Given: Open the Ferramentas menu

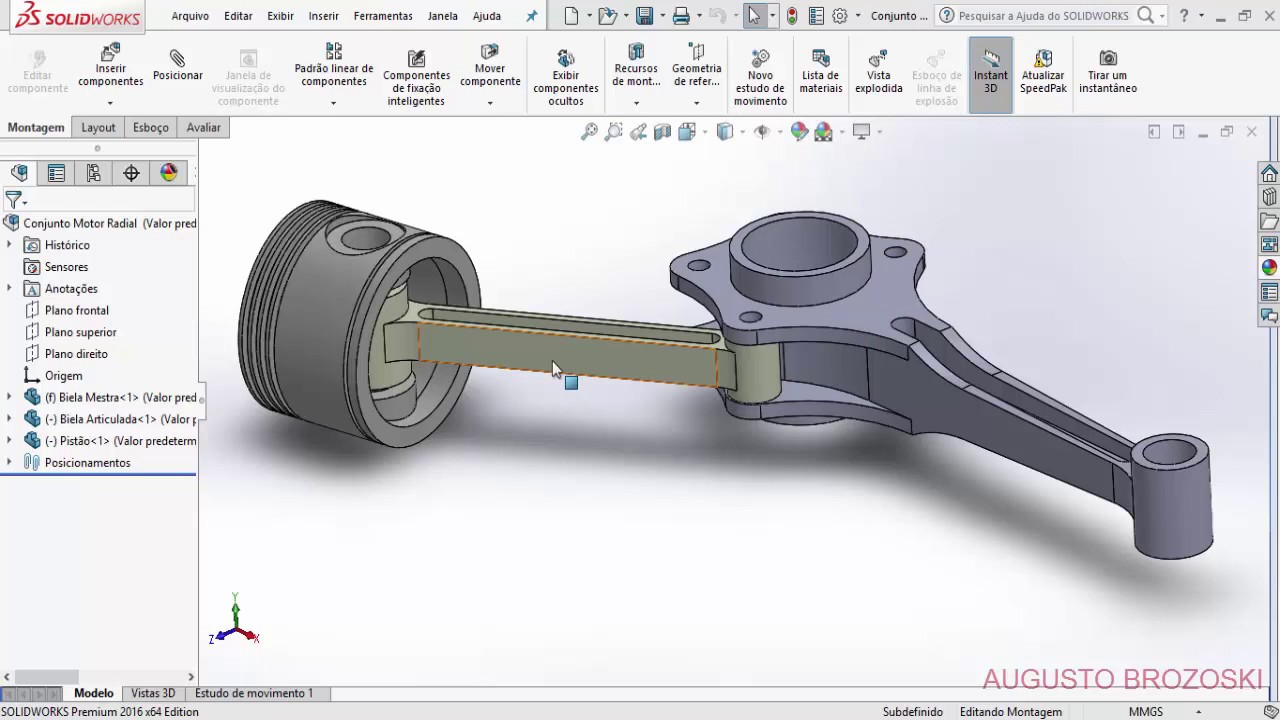Looking at the screenshot, I should coord(383,16).
